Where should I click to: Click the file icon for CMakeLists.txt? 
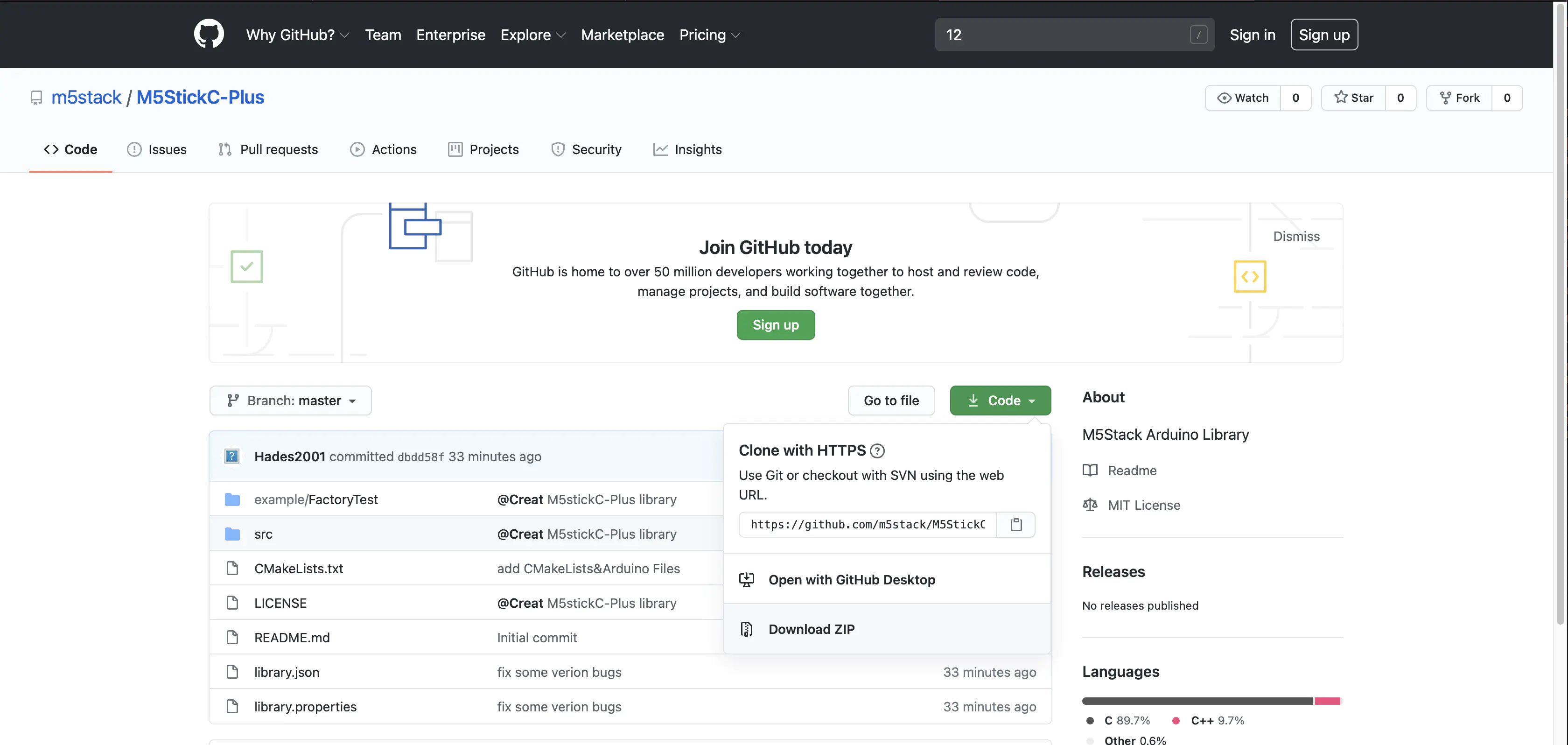click(232, 569)
